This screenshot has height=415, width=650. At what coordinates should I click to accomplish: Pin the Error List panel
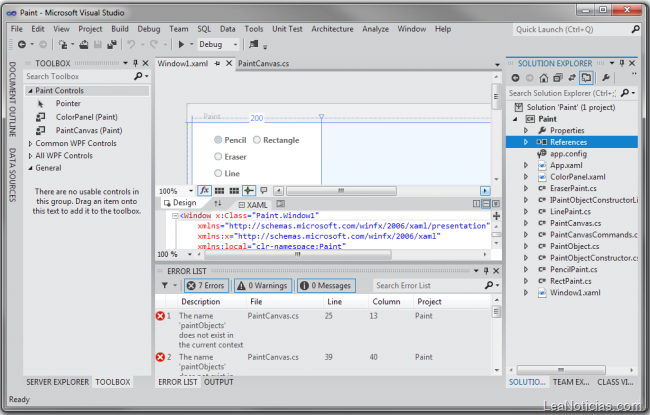486,271
